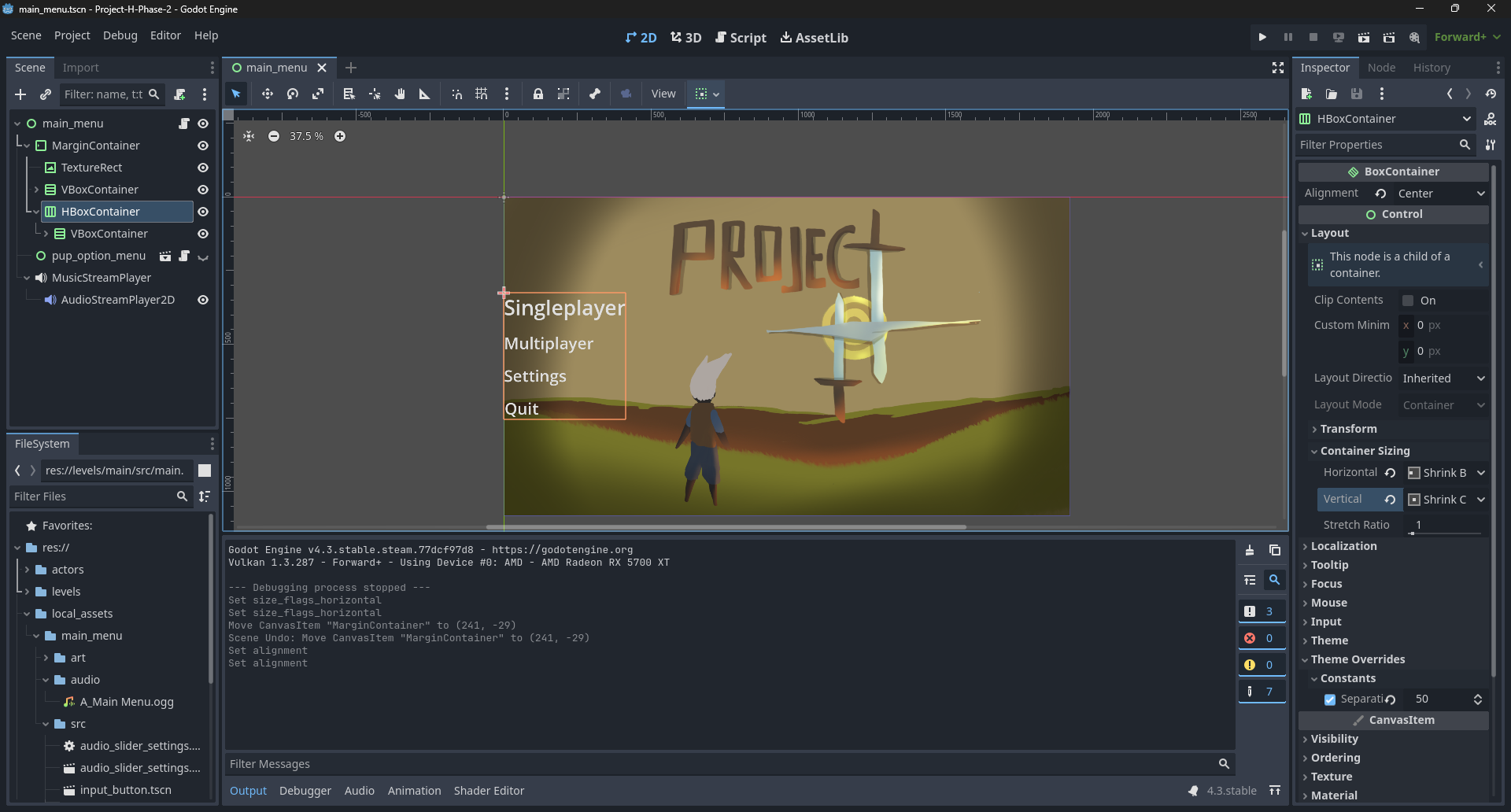Open the Editor menu

[165, 35]
